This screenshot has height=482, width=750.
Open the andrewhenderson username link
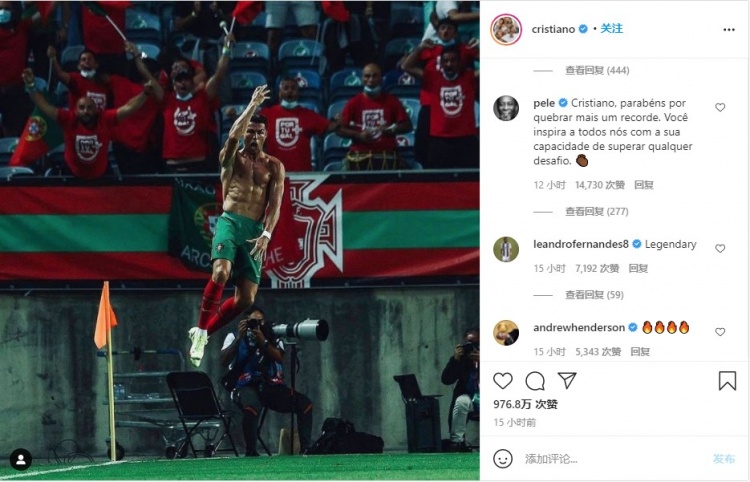pos(579,327)
